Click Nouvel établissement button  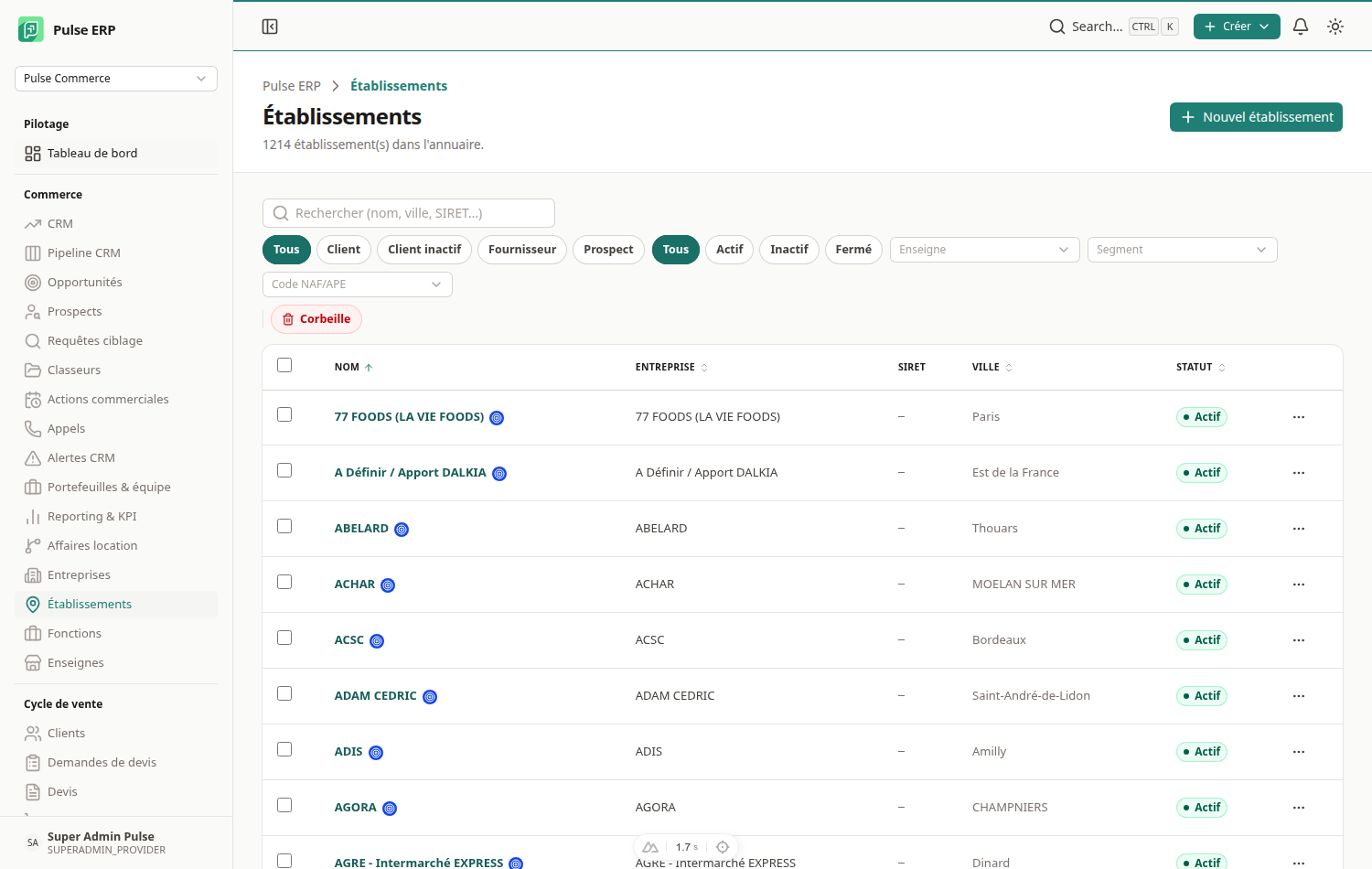(x=1256, y=117)
